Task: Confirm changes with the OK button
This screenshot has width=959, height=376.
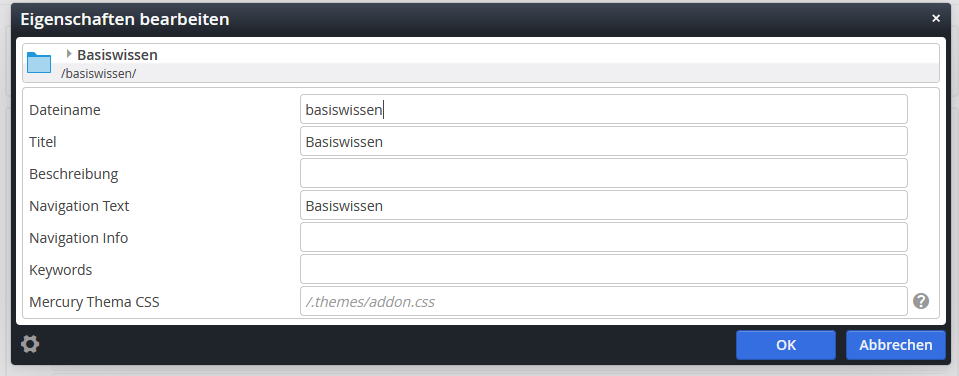Action: click(786, 345)
